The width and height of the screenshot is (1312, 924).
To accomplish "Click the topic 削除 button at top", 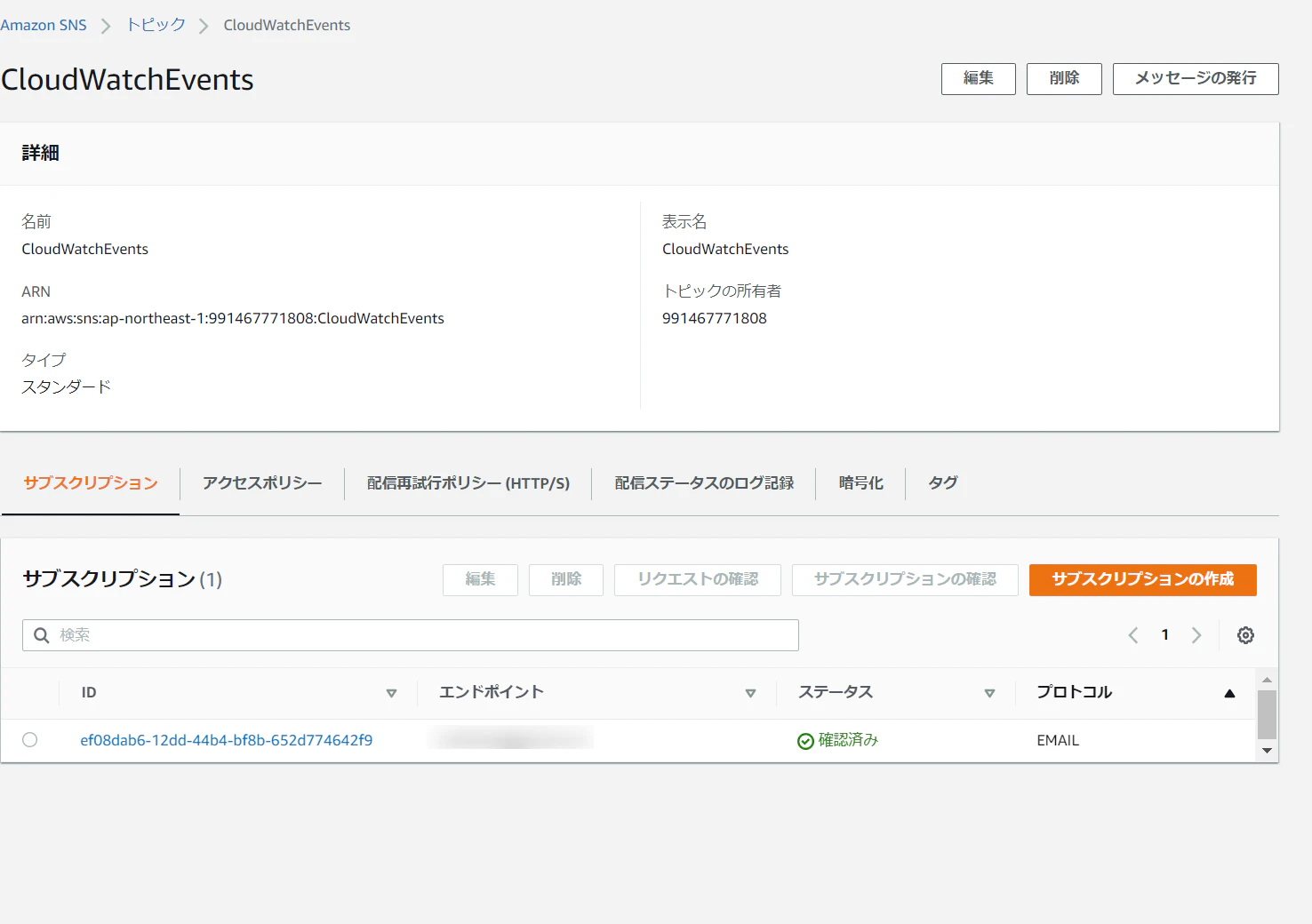I will coord(1064,78).
